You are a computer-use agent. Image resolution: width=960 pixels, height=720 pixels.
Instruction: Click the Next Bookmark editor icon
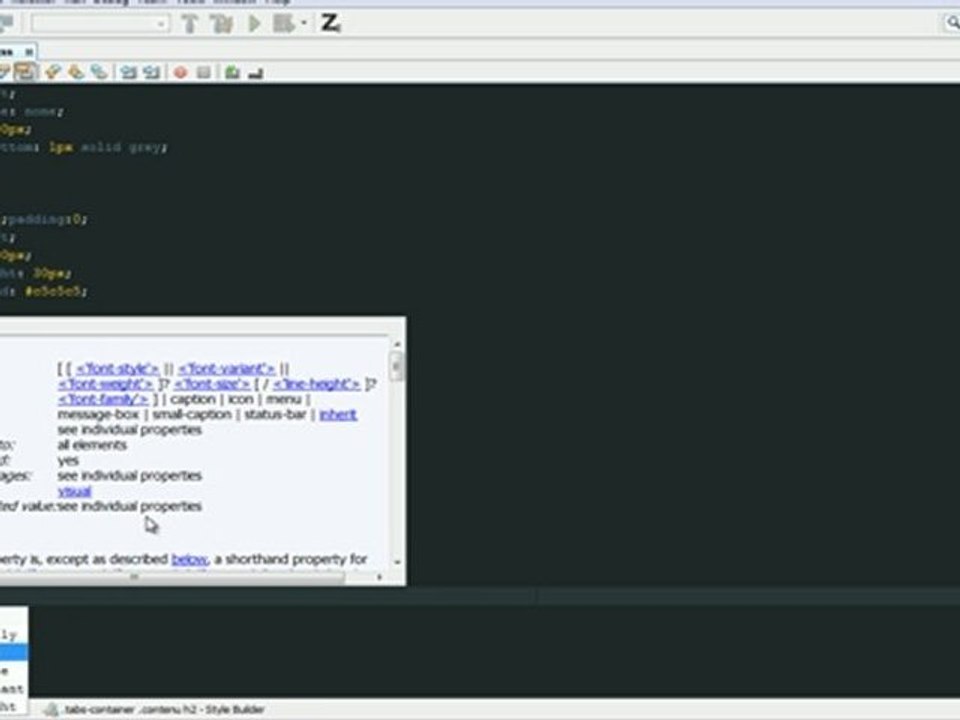pos(77,72)
